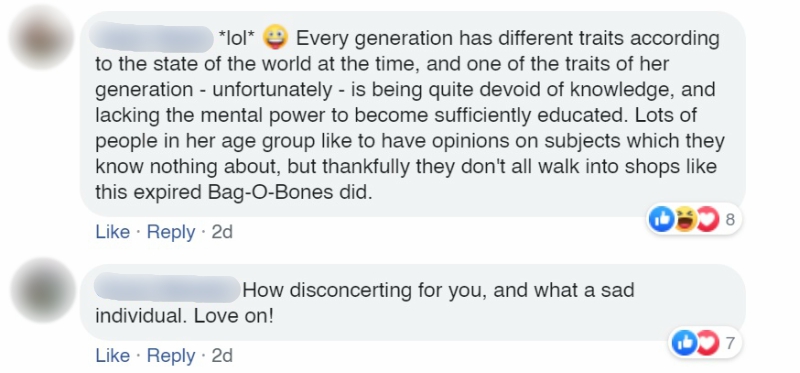Click blurred author name before 'How disconcerting'

167,289
